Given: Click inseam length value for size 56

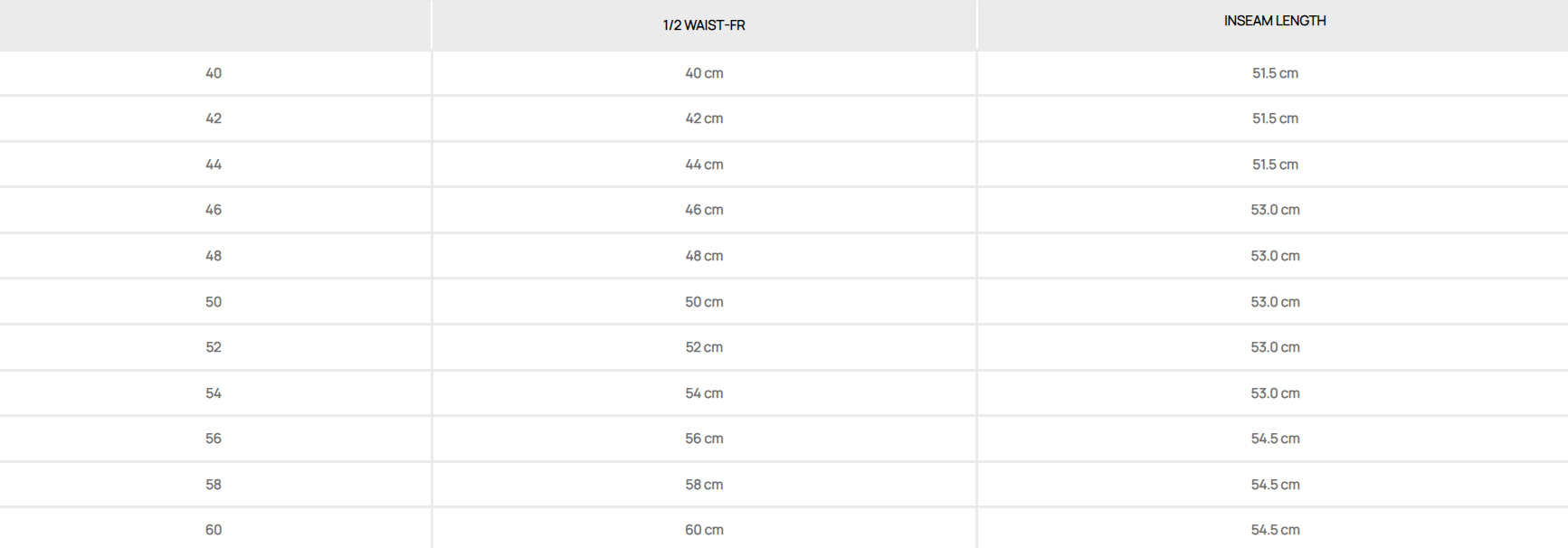Looking at the screenshot, I should pos(1275,439).
